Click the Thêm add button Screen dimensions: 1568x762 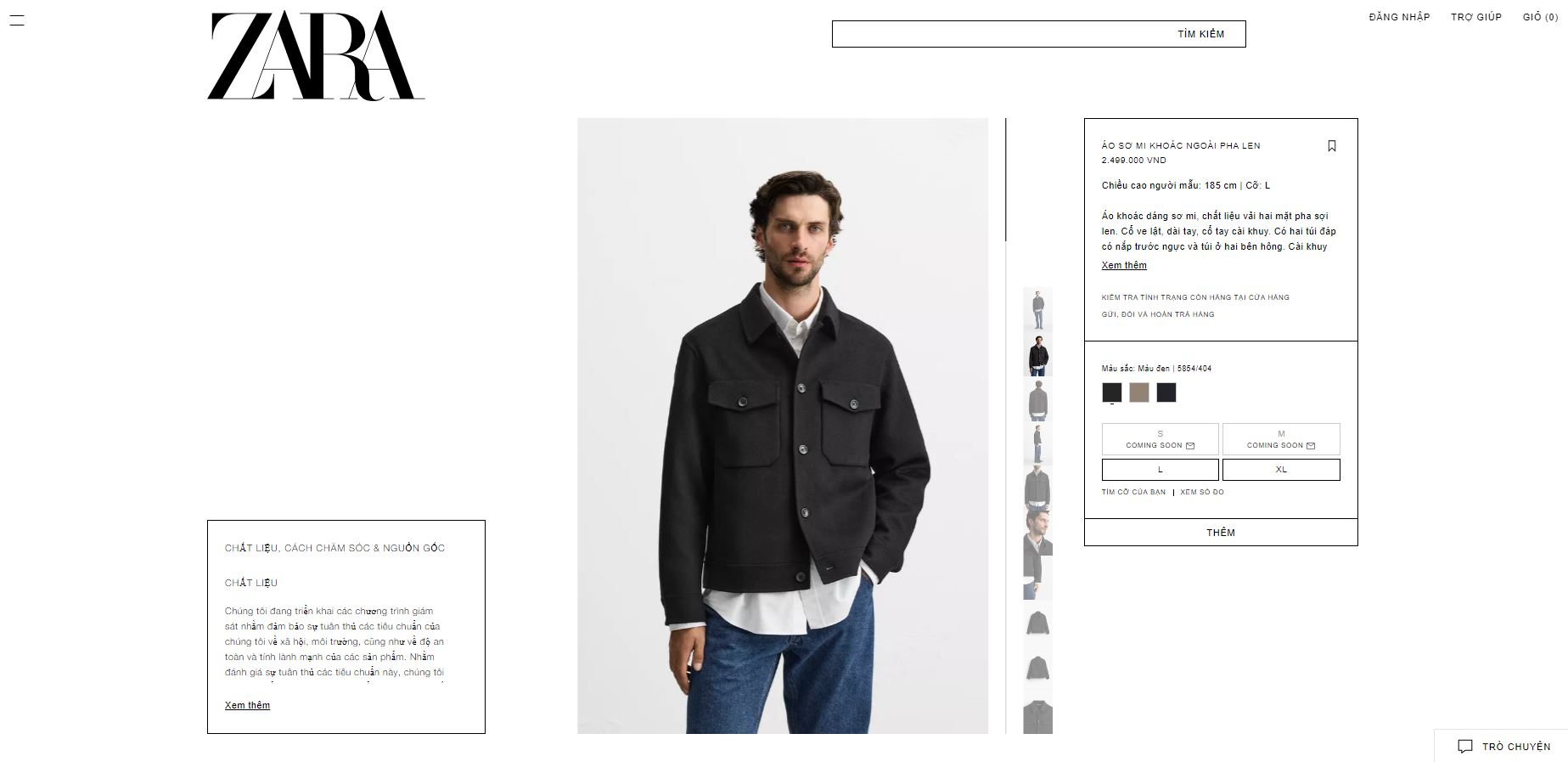[1221, 533]
